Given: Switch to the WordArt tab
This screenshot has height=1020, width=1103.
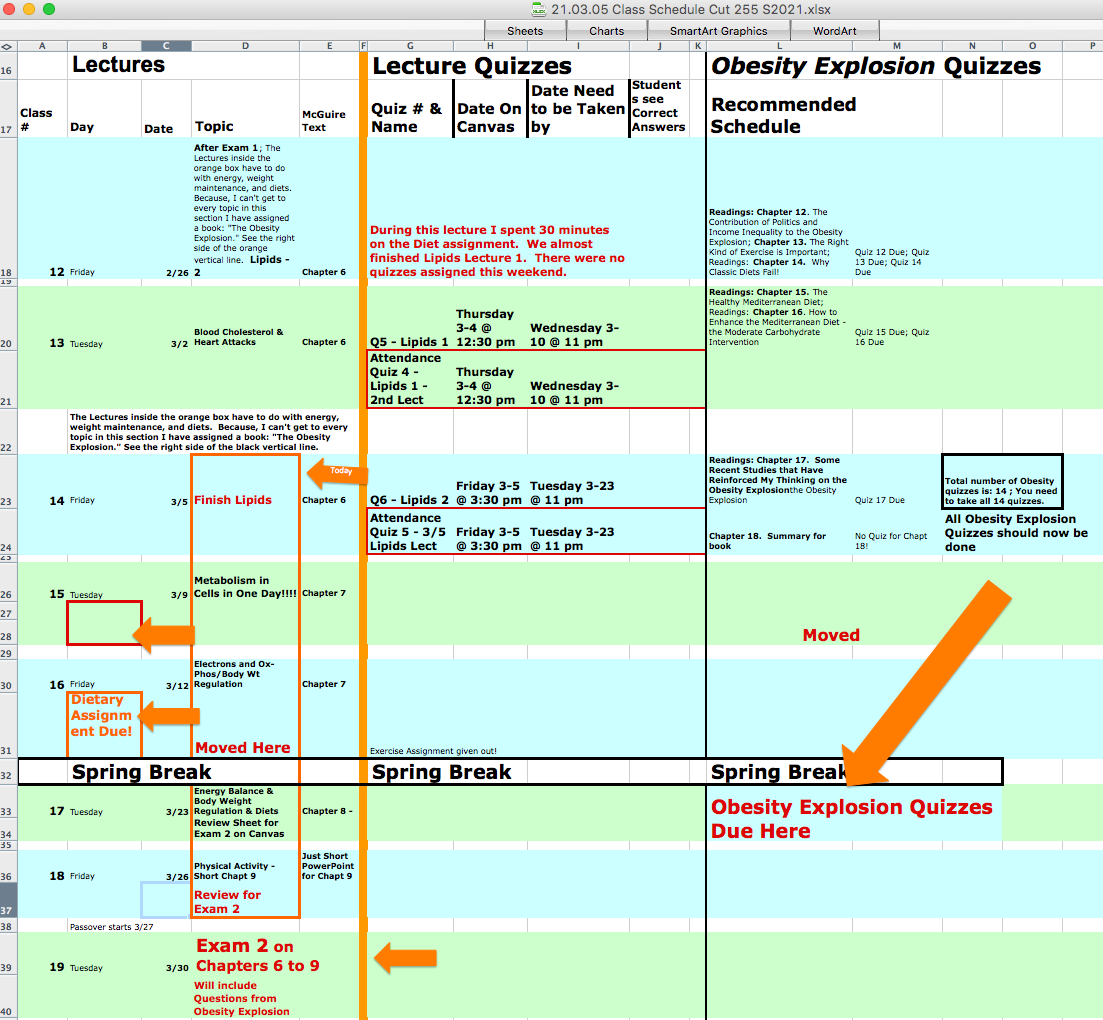Looking at the screenshot, I should pyautogui.click(x=834, y=31).
